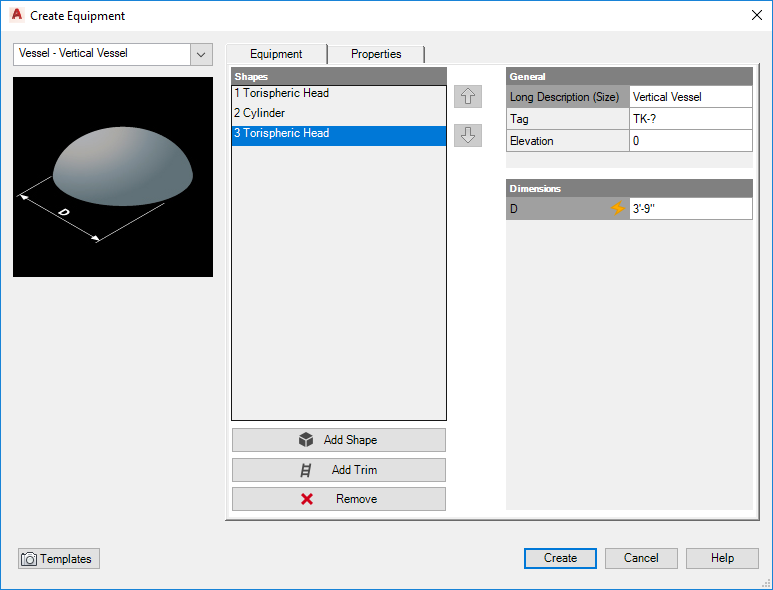
Task: Edit the Tag field TK-?
Action: [x=691, y=119]
